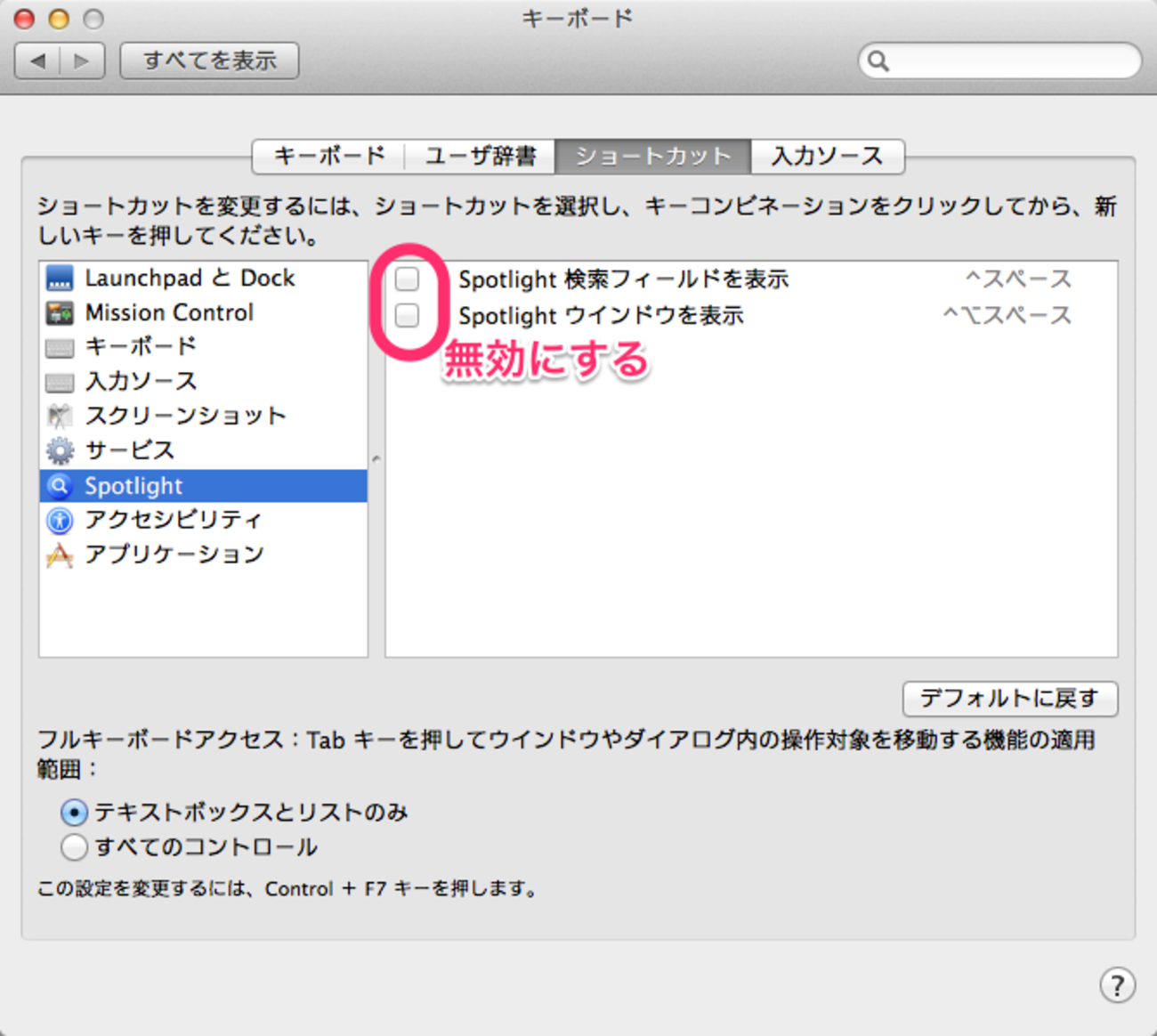Select サービス category row
Viewport: 1157px width, 1036px height.
pyautogui.click(x=203, y=451)
